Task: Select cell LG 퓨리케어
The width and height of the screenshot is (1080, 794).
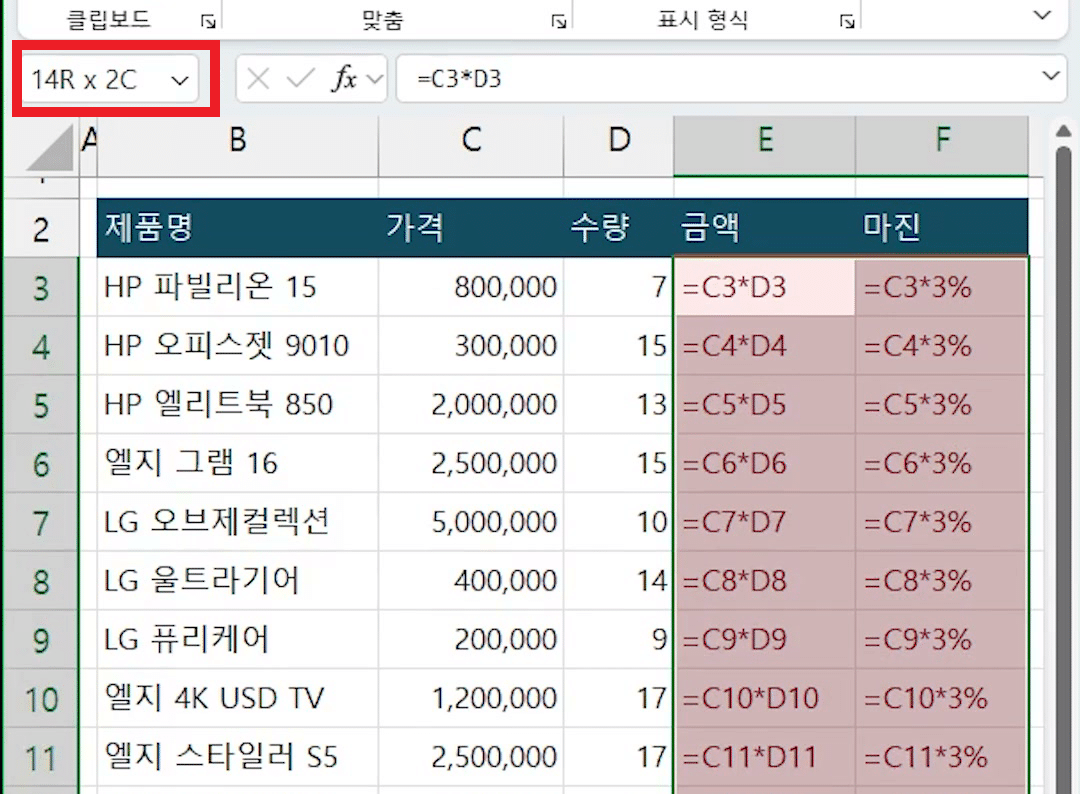Action: [x=238, y=640]
